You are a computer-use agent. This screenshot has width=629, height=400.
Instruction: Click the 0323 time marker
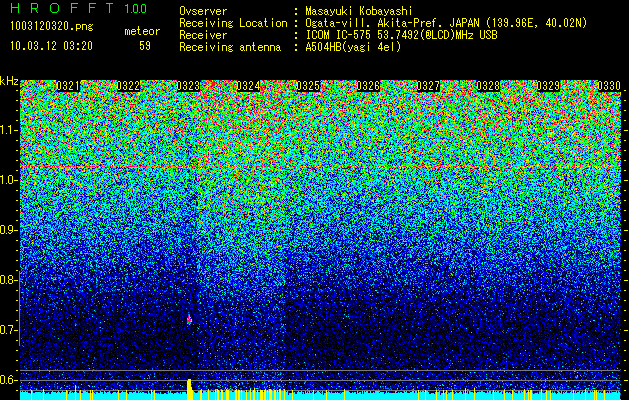pos(188,86)
